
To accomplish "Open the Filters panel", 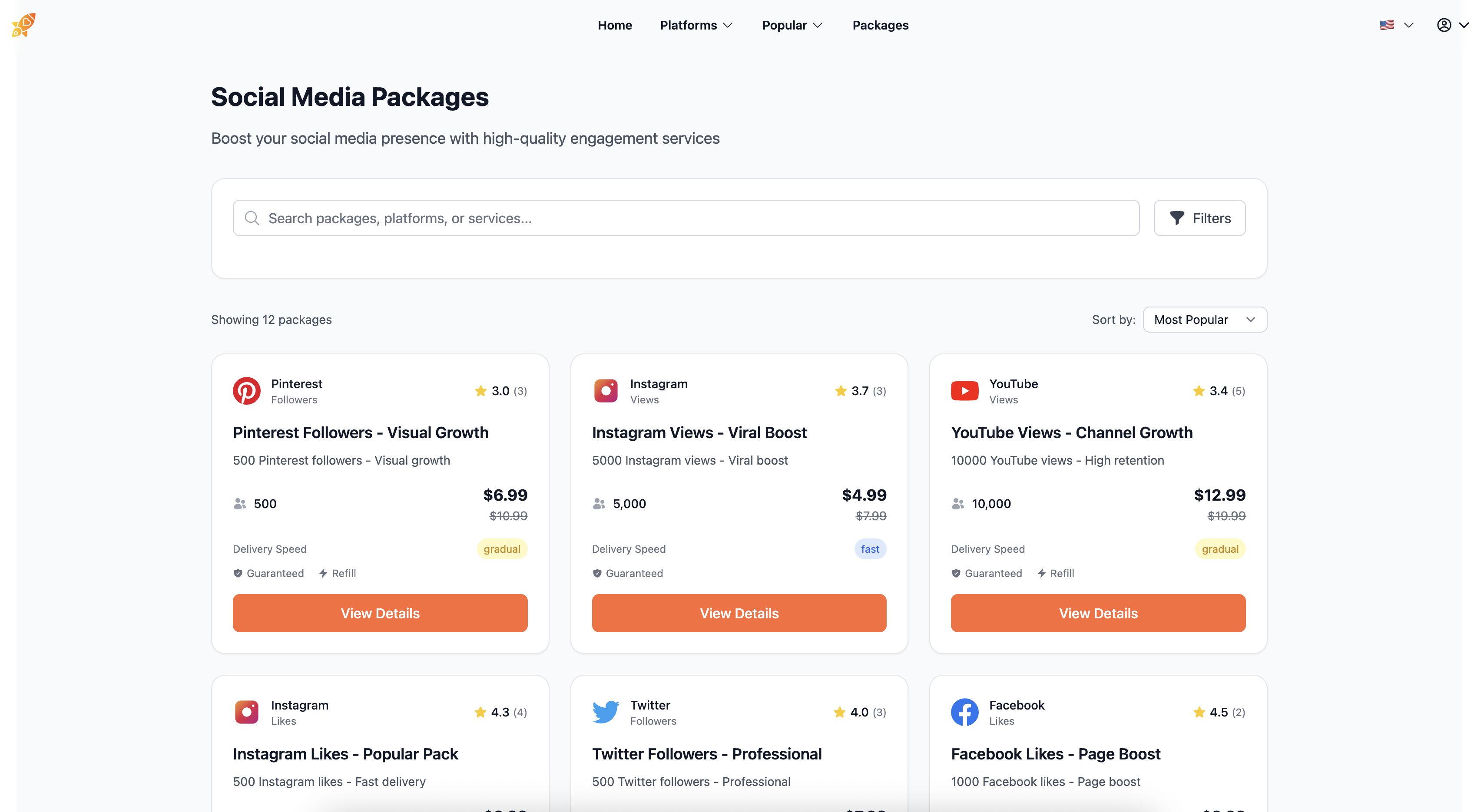I will tap(1199, 218).
